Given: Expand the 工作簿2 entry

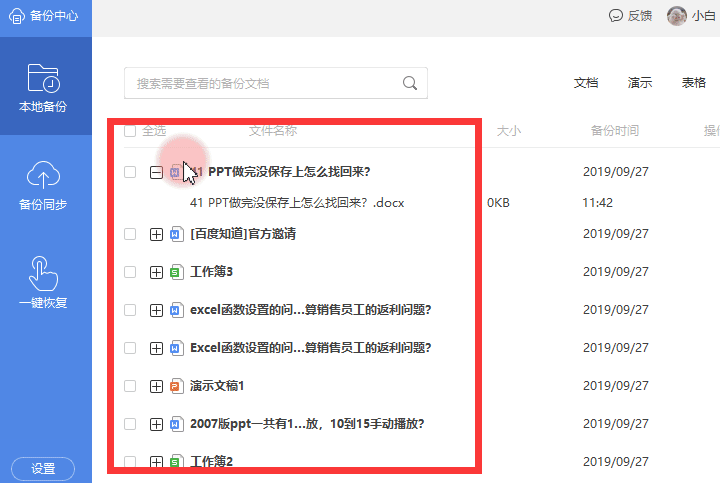Looking at the screenshot, I should pos(156,461).
